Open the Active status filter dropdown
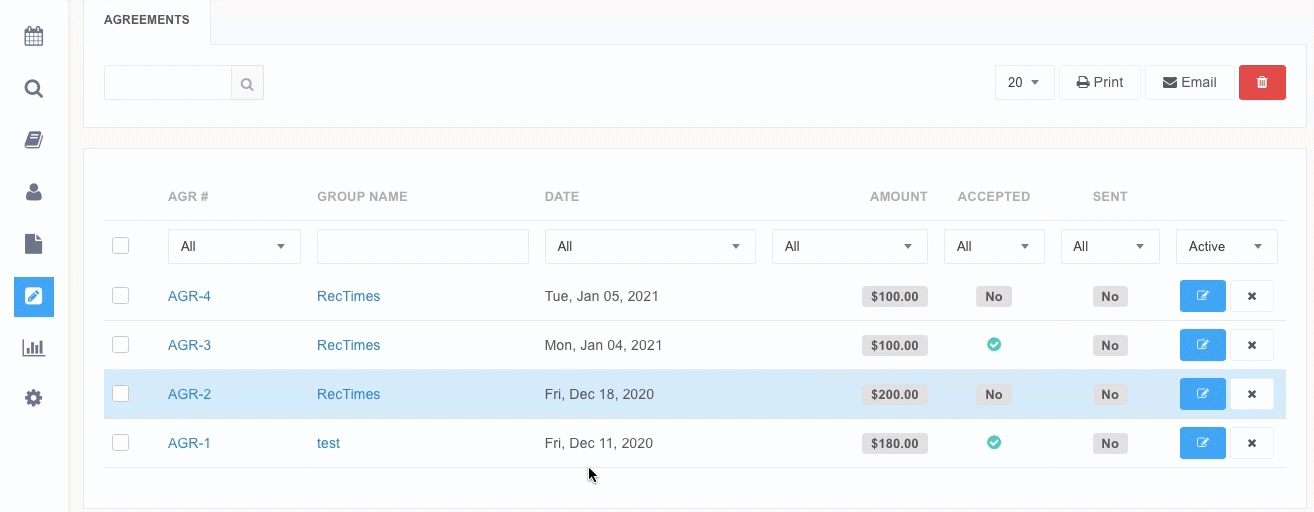 pos(1226,246)
